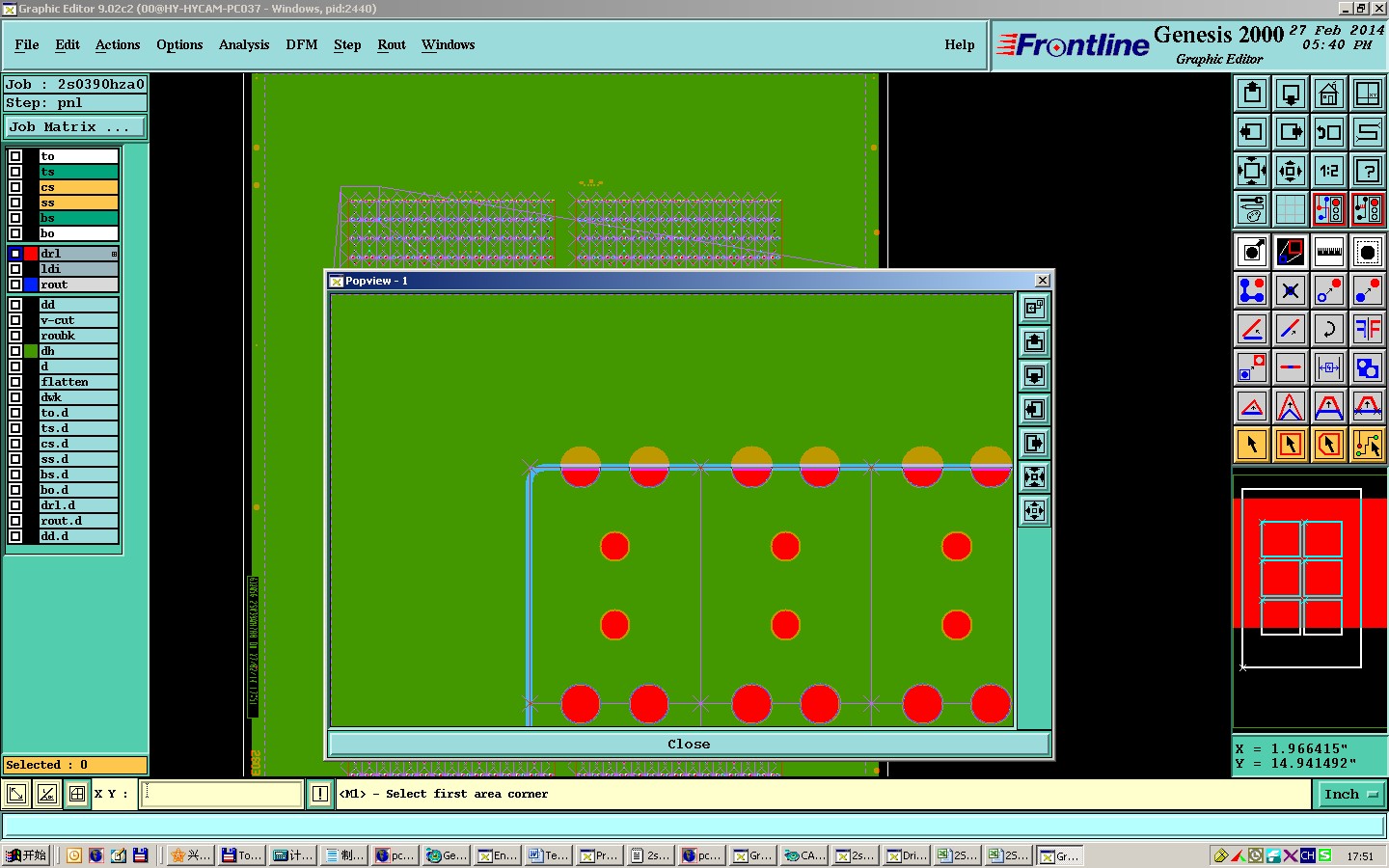Select the polygon arrow select tool
This screenshot has height=868, width=1389.
pyautogui.click(x=1329, y=445)
